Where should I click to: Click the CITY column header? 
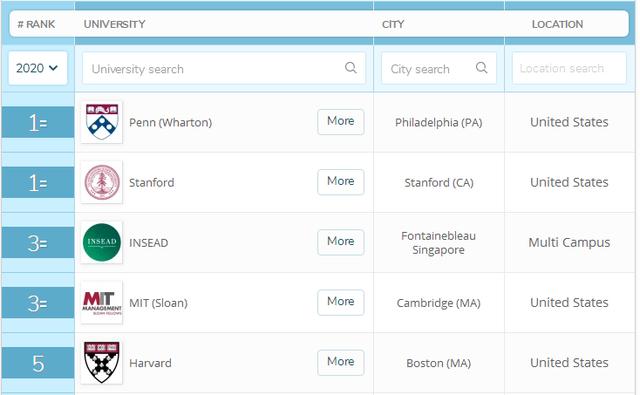(393, 24)
